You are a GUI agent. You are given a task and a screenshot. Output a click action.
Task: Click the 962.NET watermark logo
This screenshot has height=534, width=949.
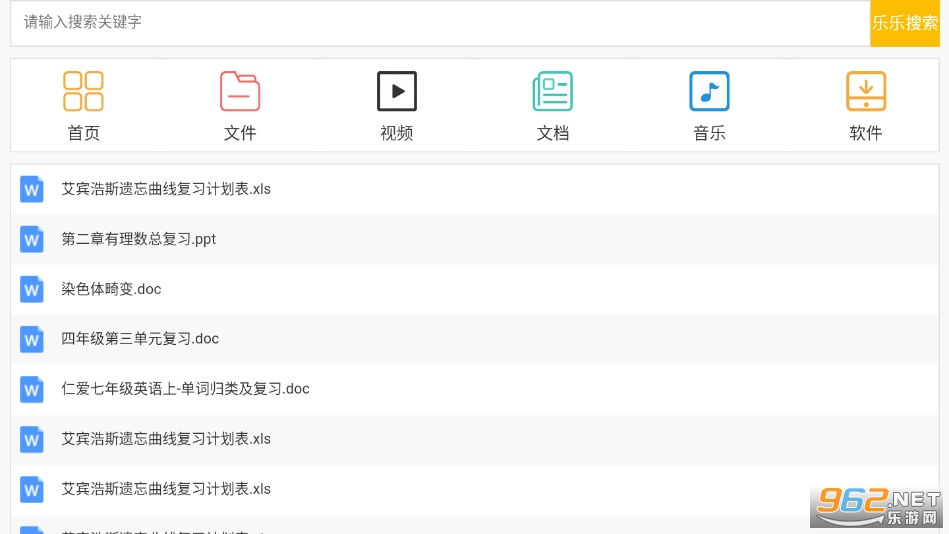[877, 507]
